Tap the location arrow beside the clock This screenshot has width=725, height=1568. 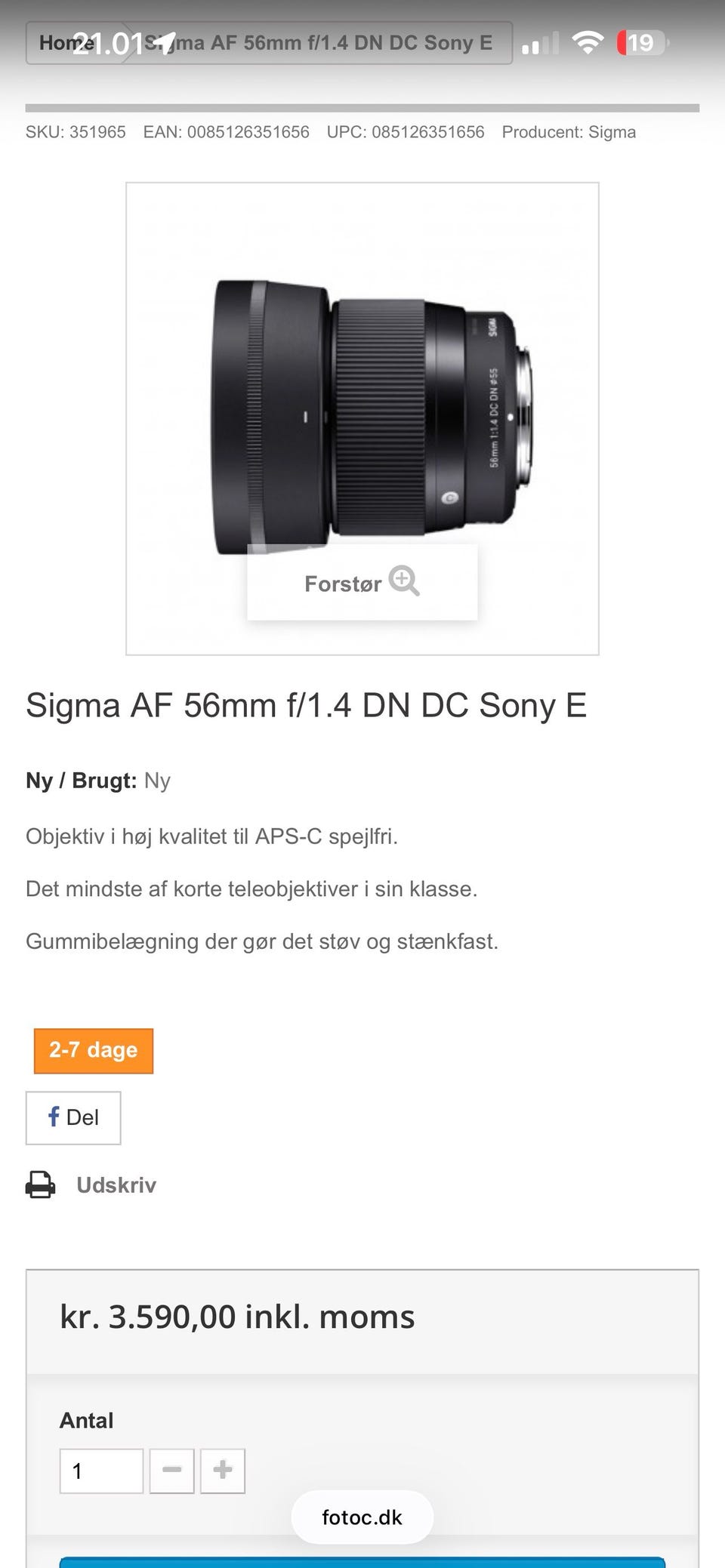coord(165,42)
